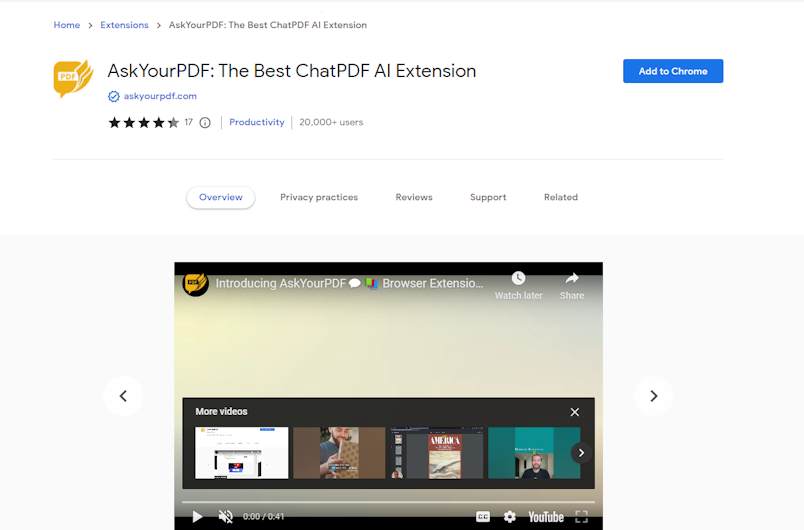Click the Share arrow icon in video
Image resolution: width=804 pixels, height=530 pixels.
point(572,278)
